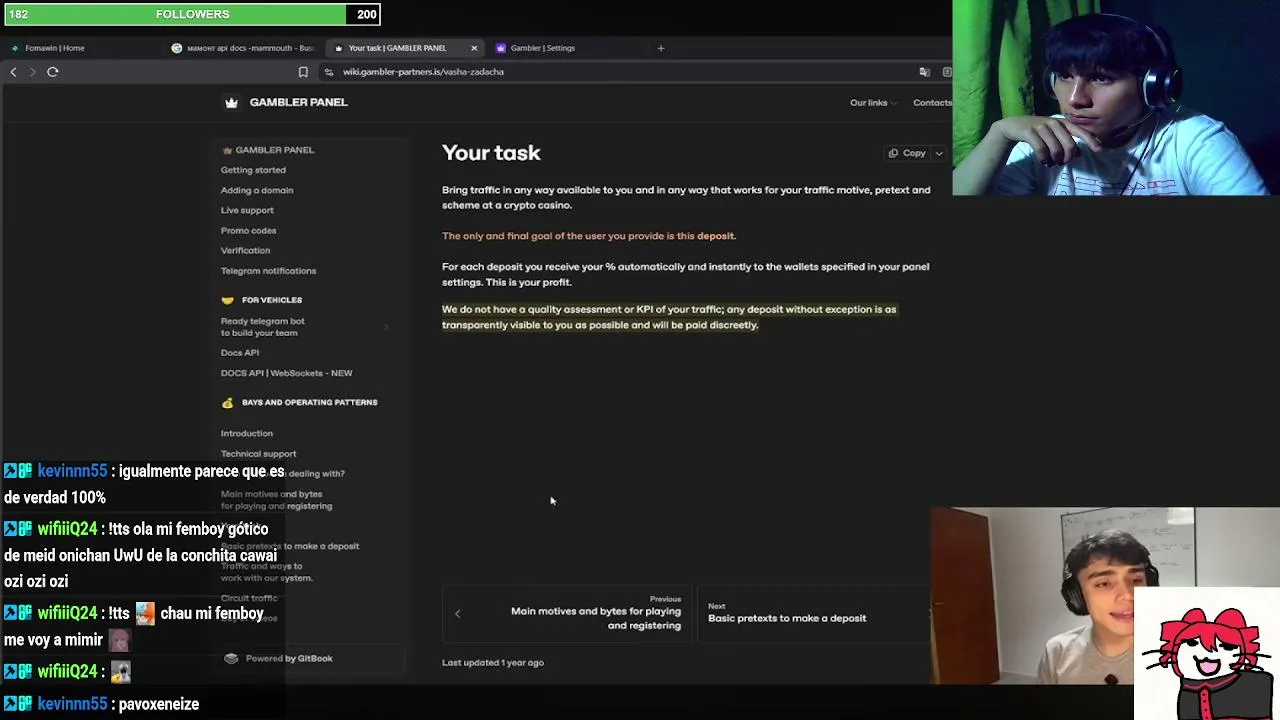The image size is (1280, 720).
Task: Click the followers goal progress bar
Action: tap(190, 14)
